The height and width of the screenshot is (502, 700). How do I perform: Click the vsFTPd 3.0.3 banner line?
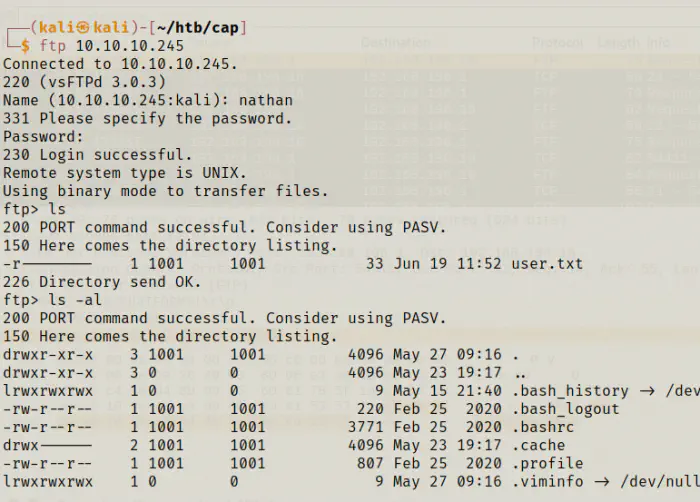(85, 82)
